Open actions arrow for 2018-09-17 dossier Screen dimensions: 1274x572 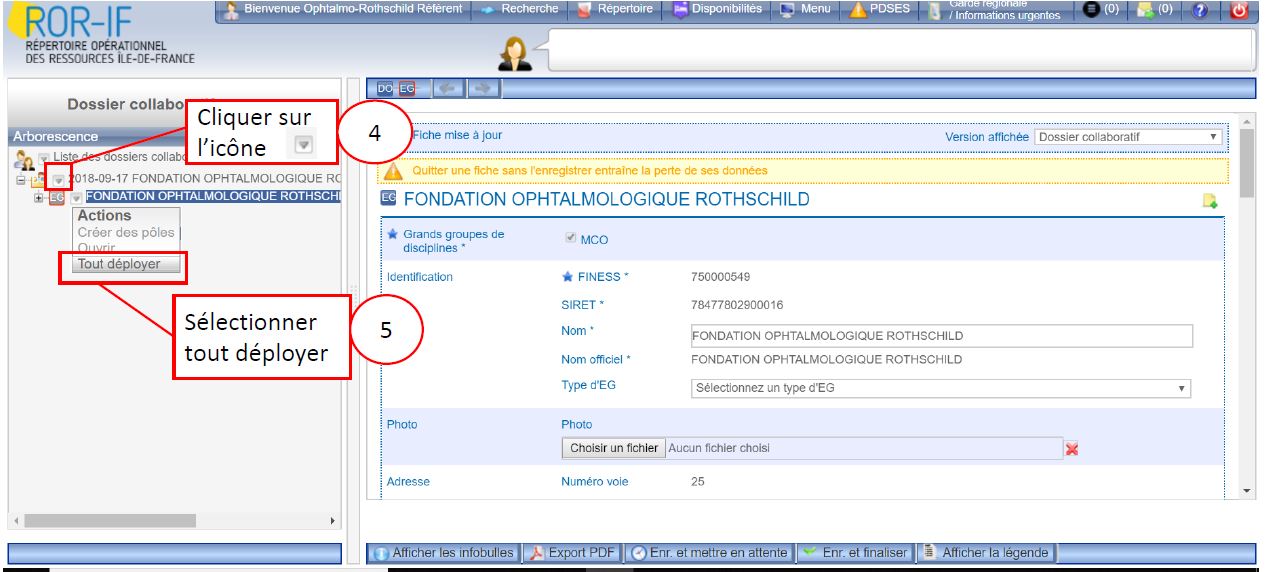click(59, 180)
